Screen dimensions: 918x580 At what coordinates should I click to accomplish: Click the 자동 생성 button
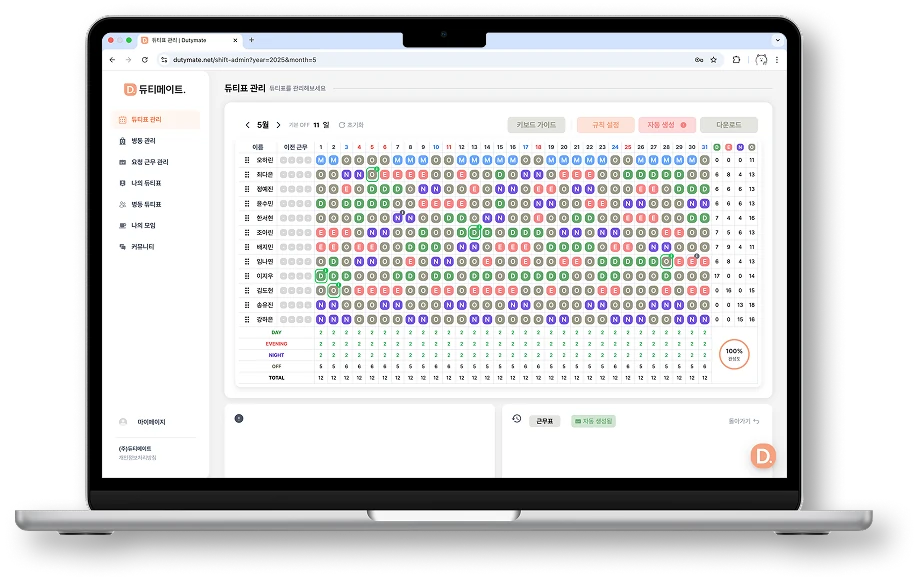point(667,125)
